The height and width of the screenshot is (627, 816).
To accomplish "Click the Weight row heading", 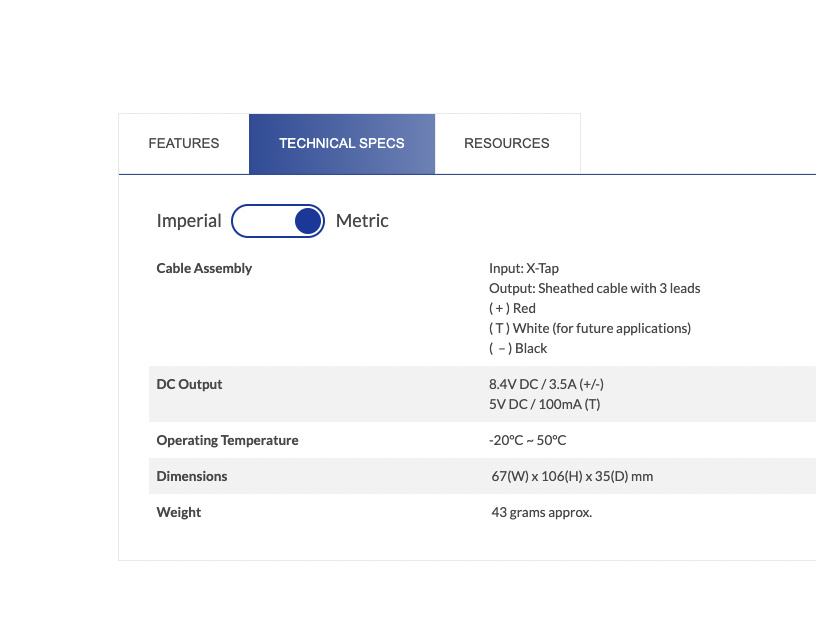I will (179, 512).
